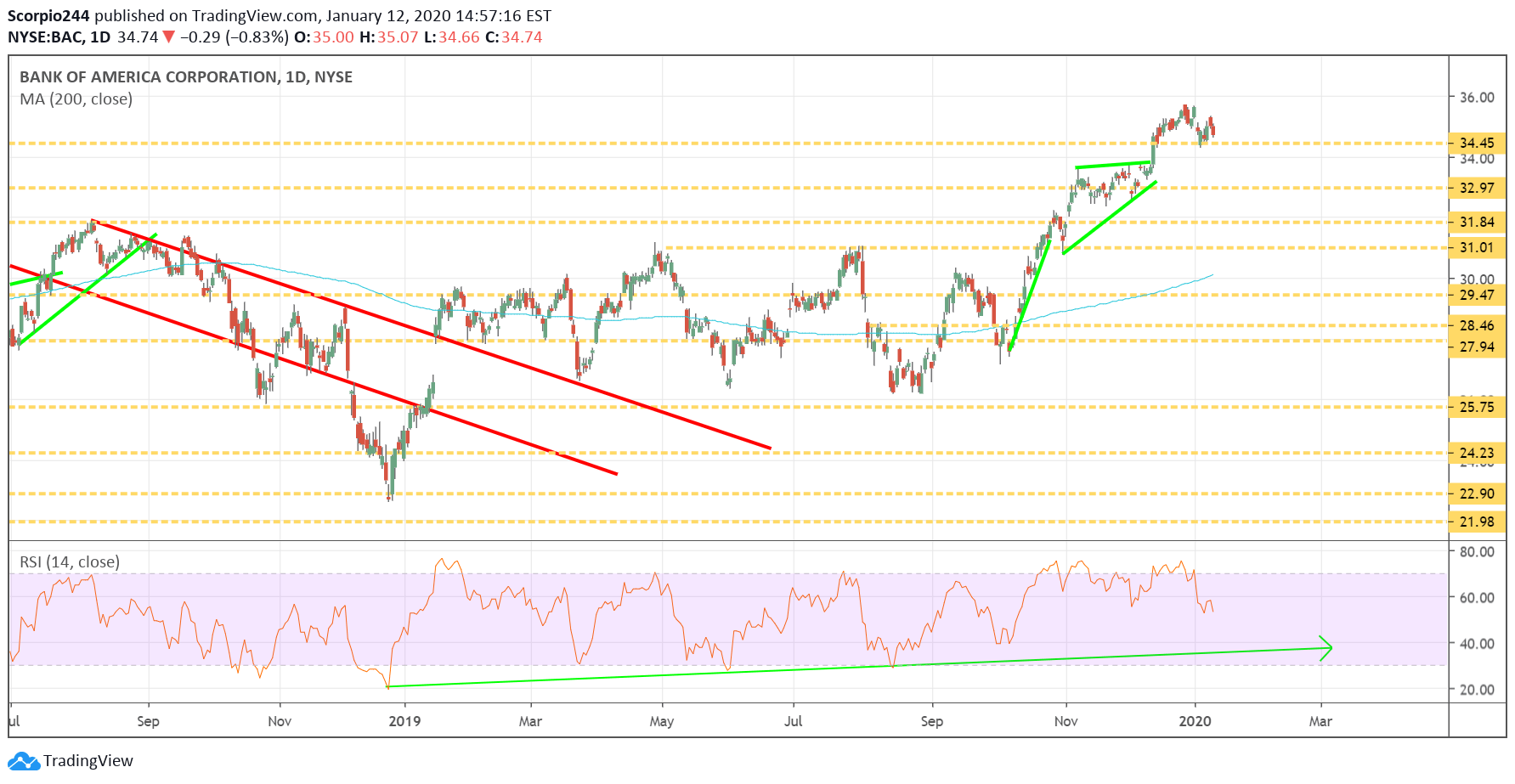This screenshot has width=1515, height=784.
Task: Click the 80.00 RSI axis tick
Action: pyautogui.click(x=1477, y=551)
